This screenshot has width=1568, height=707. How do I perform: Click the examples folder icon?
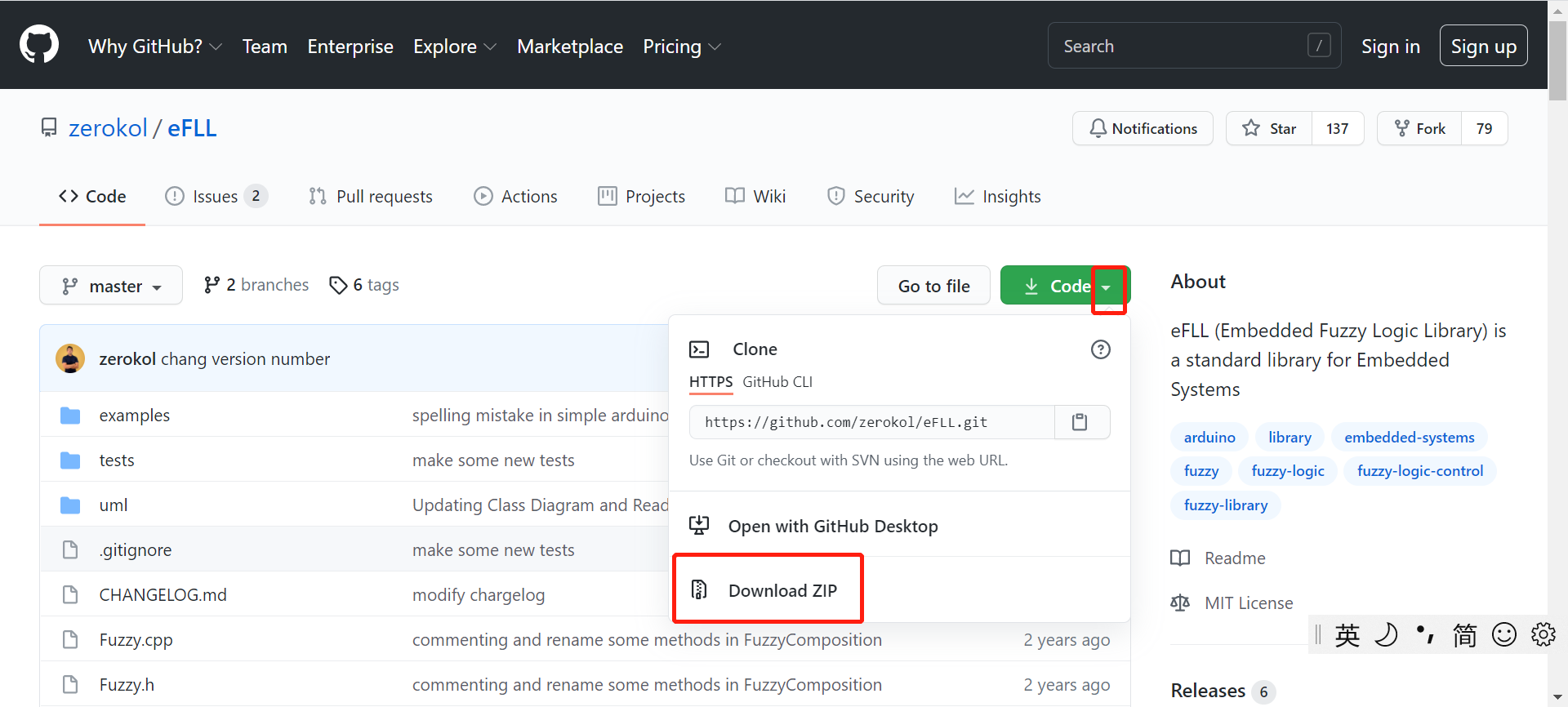click(x=70, y=416)
